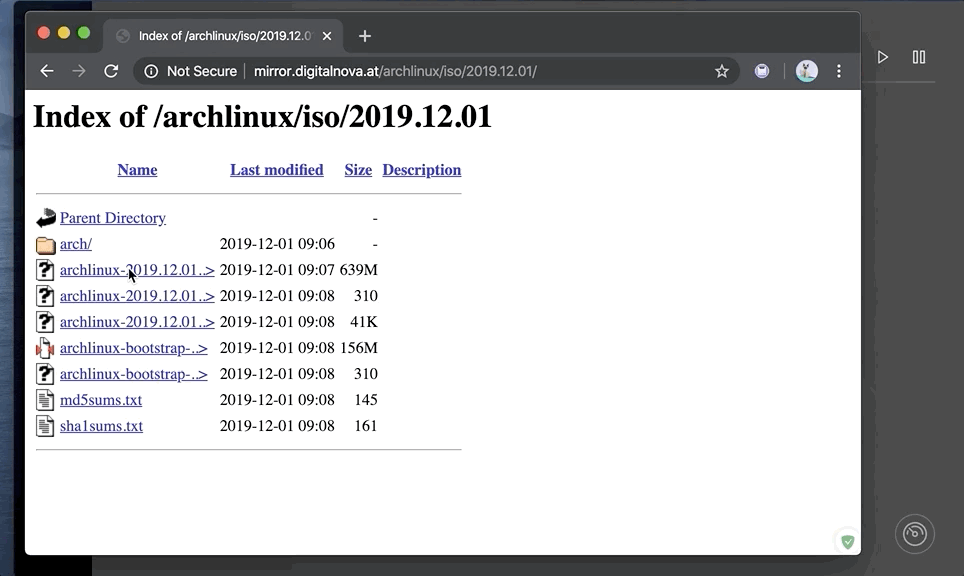Sort listing by Name
Image resolution: width=964 pixels, height=576 pixels.
point(137,170)
